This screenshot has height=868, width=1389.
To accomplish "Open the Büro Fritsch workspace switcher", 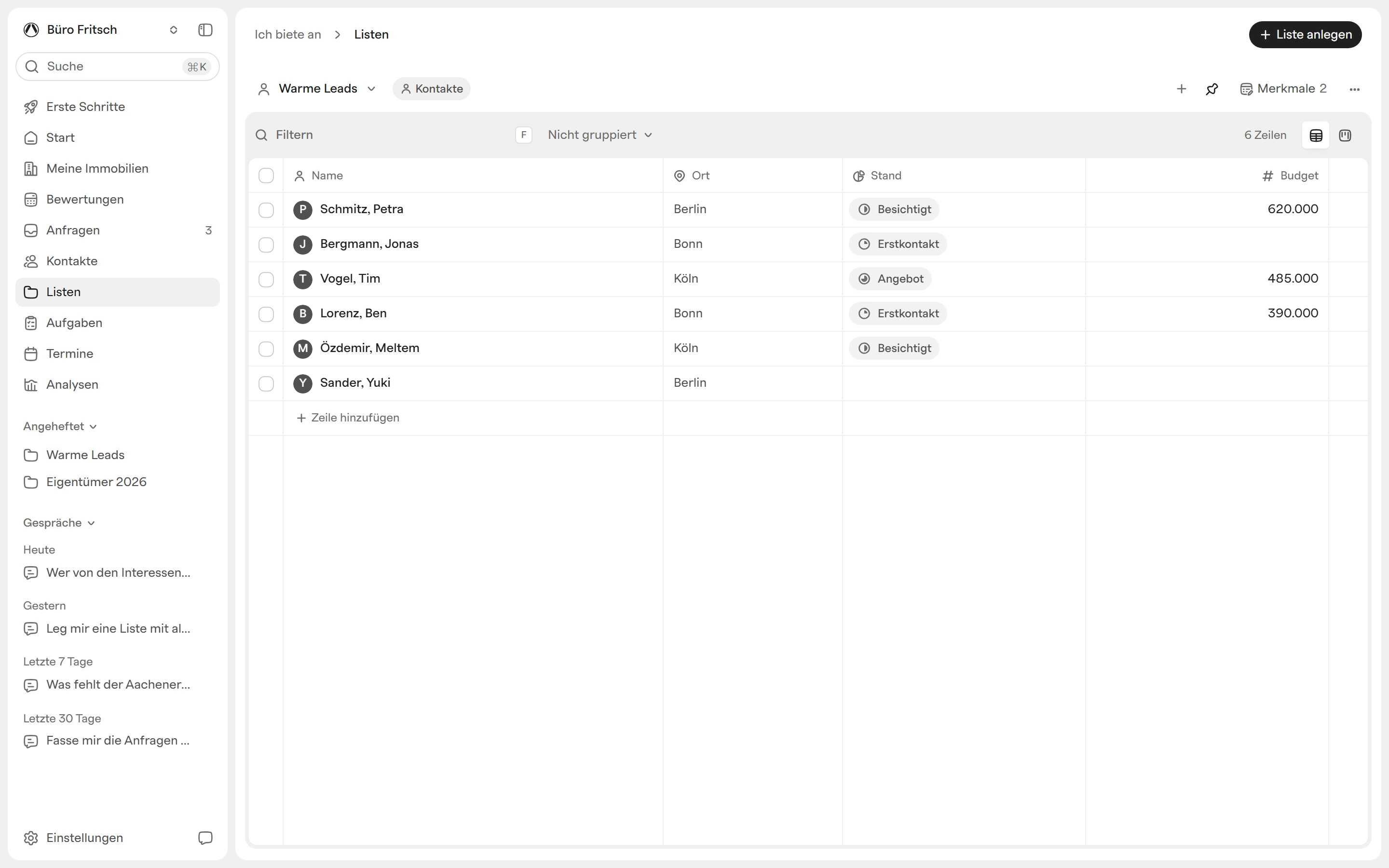I will [x=101, y=30].
